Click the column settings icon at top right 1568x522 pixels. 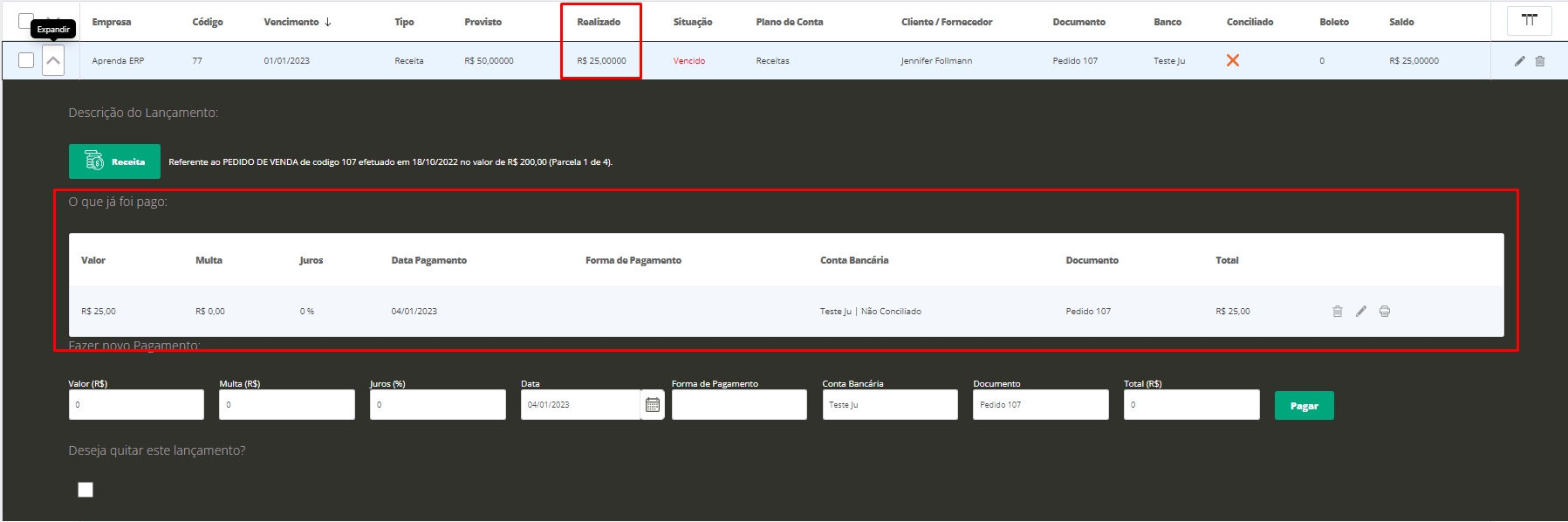pyautogui.click(x=1529, y=21)
